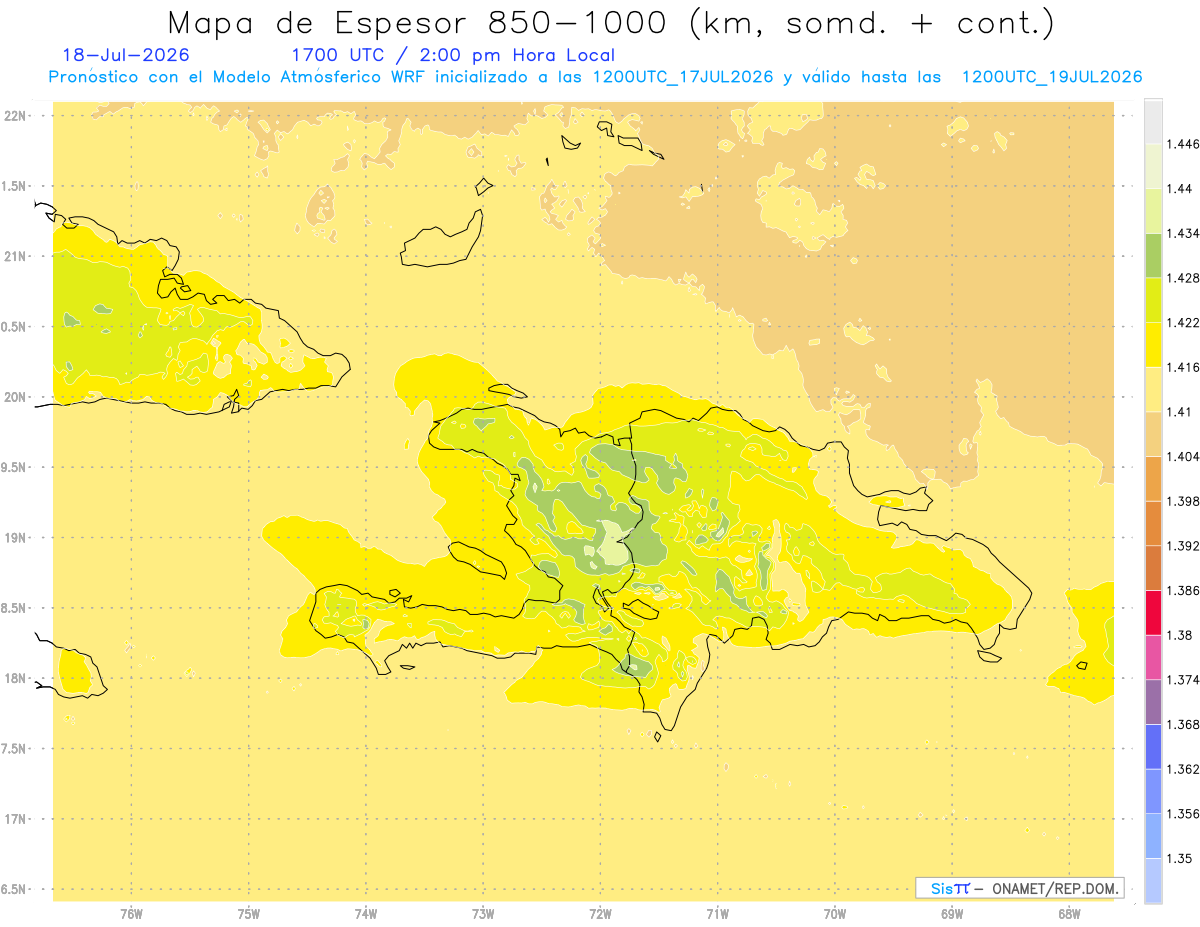1200x927 pixels.
Task: Select the date label '18-Jul-2026'
Action: (x=126, y=55)
